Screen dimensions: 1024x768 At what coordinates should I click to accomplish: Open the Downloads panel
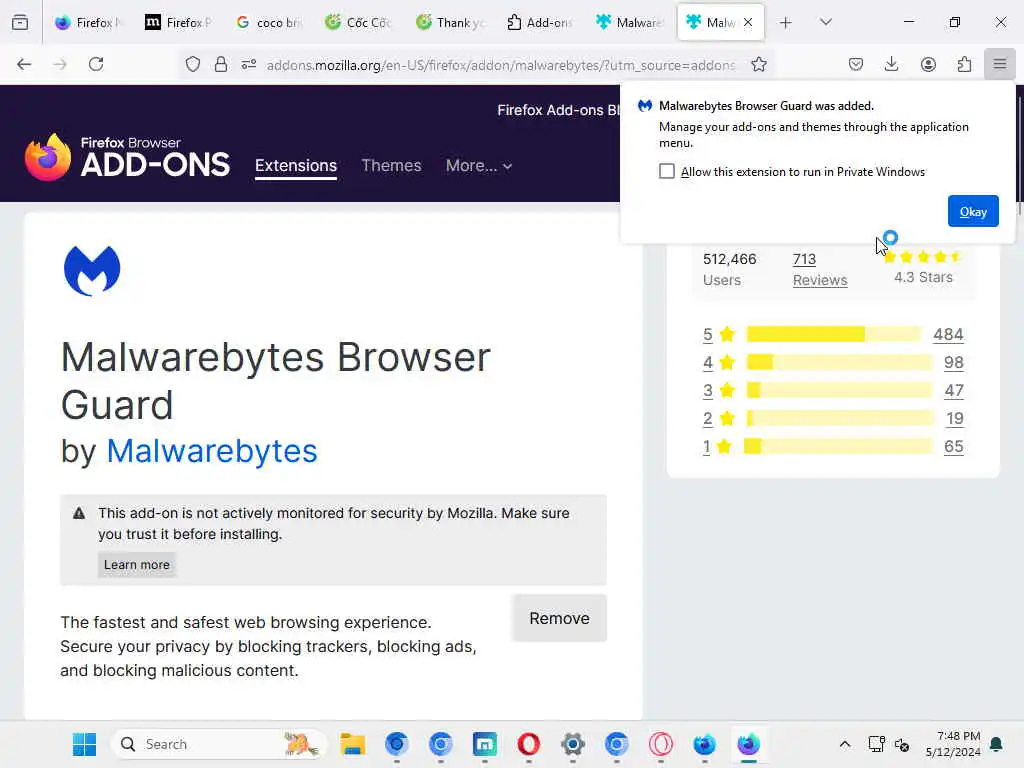891,64
